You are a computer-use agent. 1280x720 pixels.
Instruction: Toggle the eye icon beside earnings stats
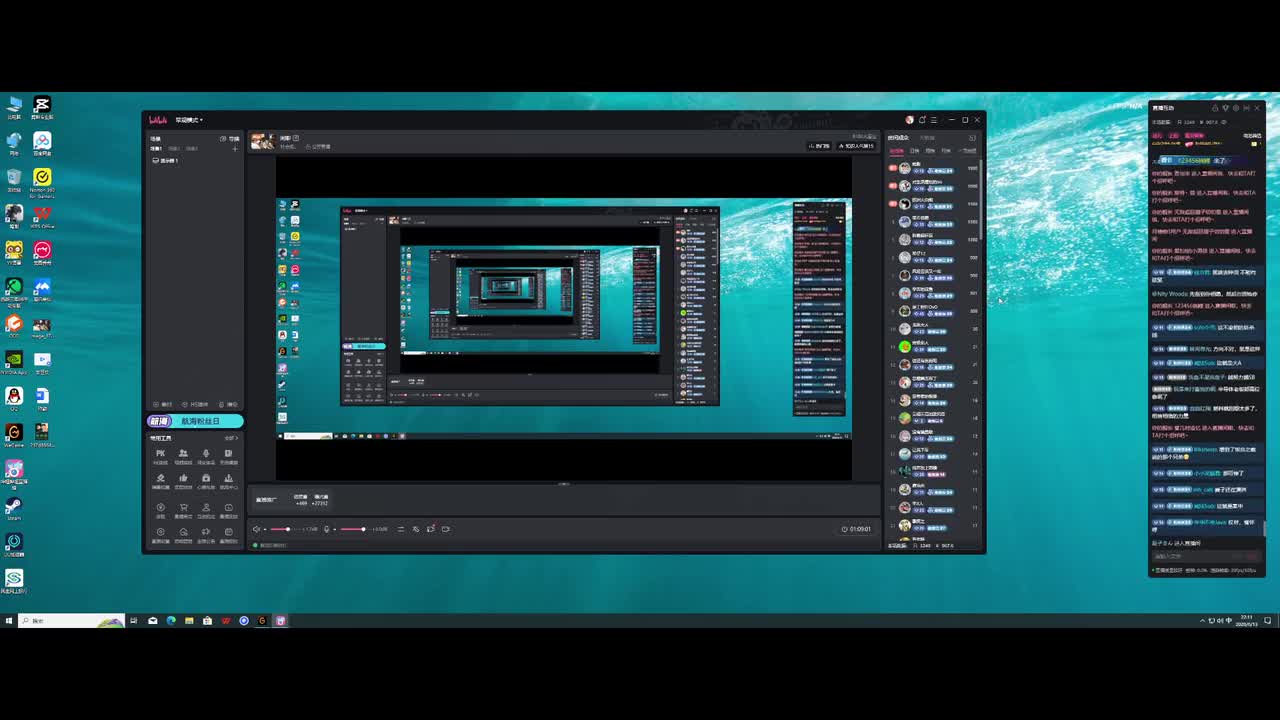[1223, 122]
